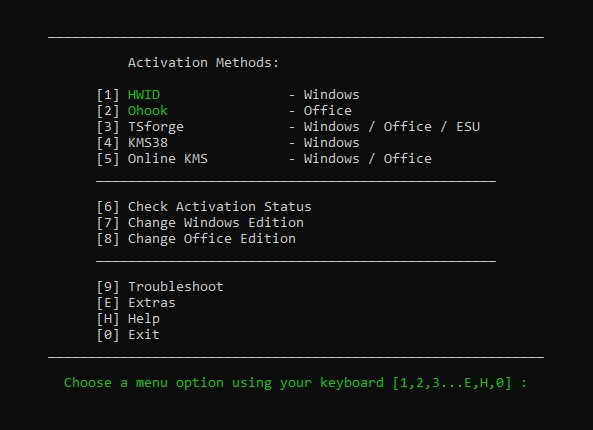Click the "Windows / Office / ESU" description
Screen dimensions: 593x430
(x=392, y=127)
